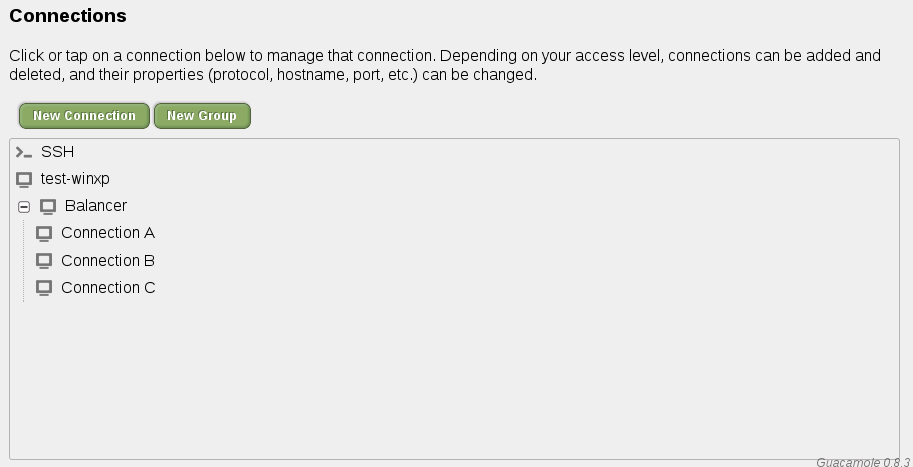Open the SSH connection entry
The height and width of the screenshot is (467, 913).
click(57, 152)
